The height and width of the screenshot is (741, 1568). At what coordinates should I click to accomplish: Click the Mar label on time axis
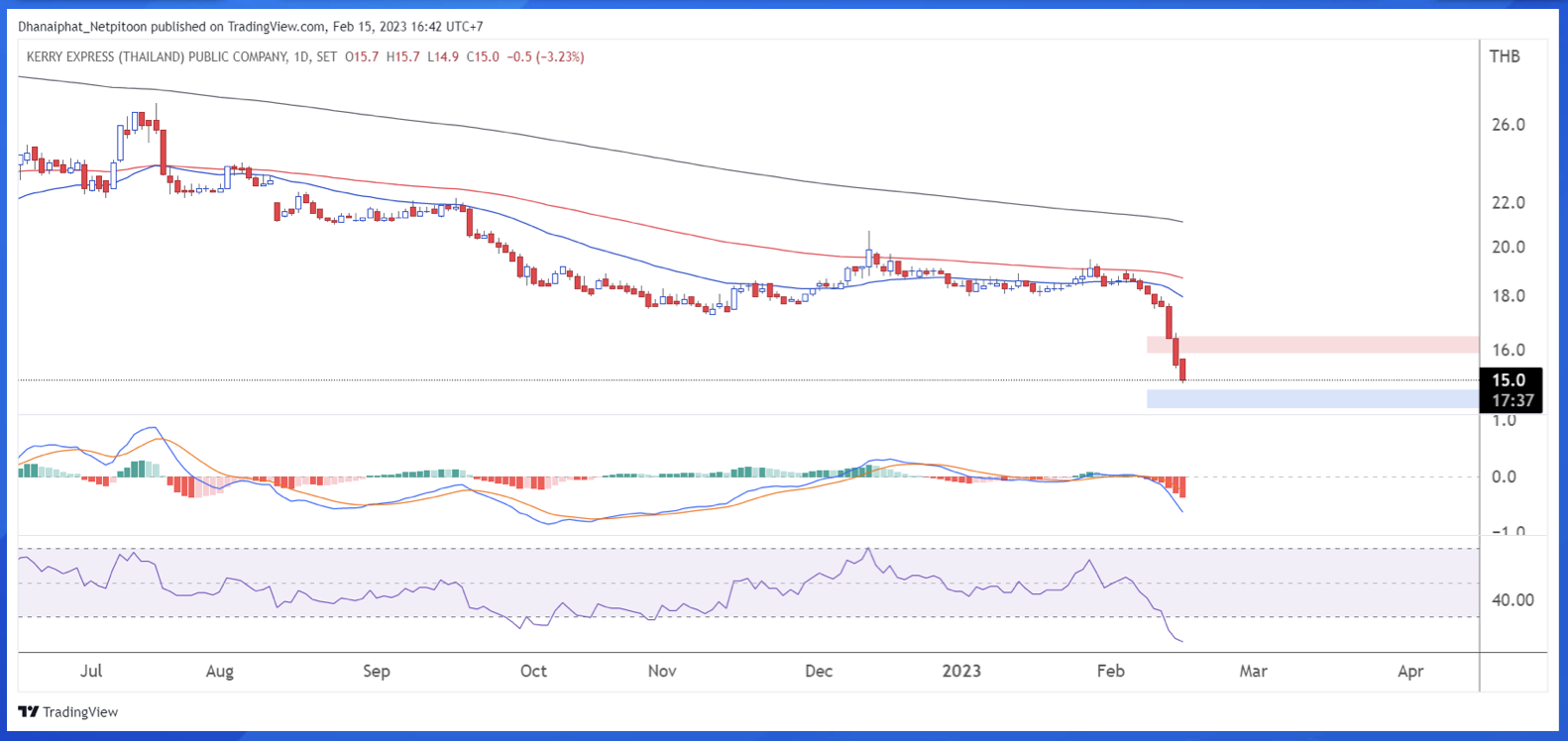click(1254, 671)
